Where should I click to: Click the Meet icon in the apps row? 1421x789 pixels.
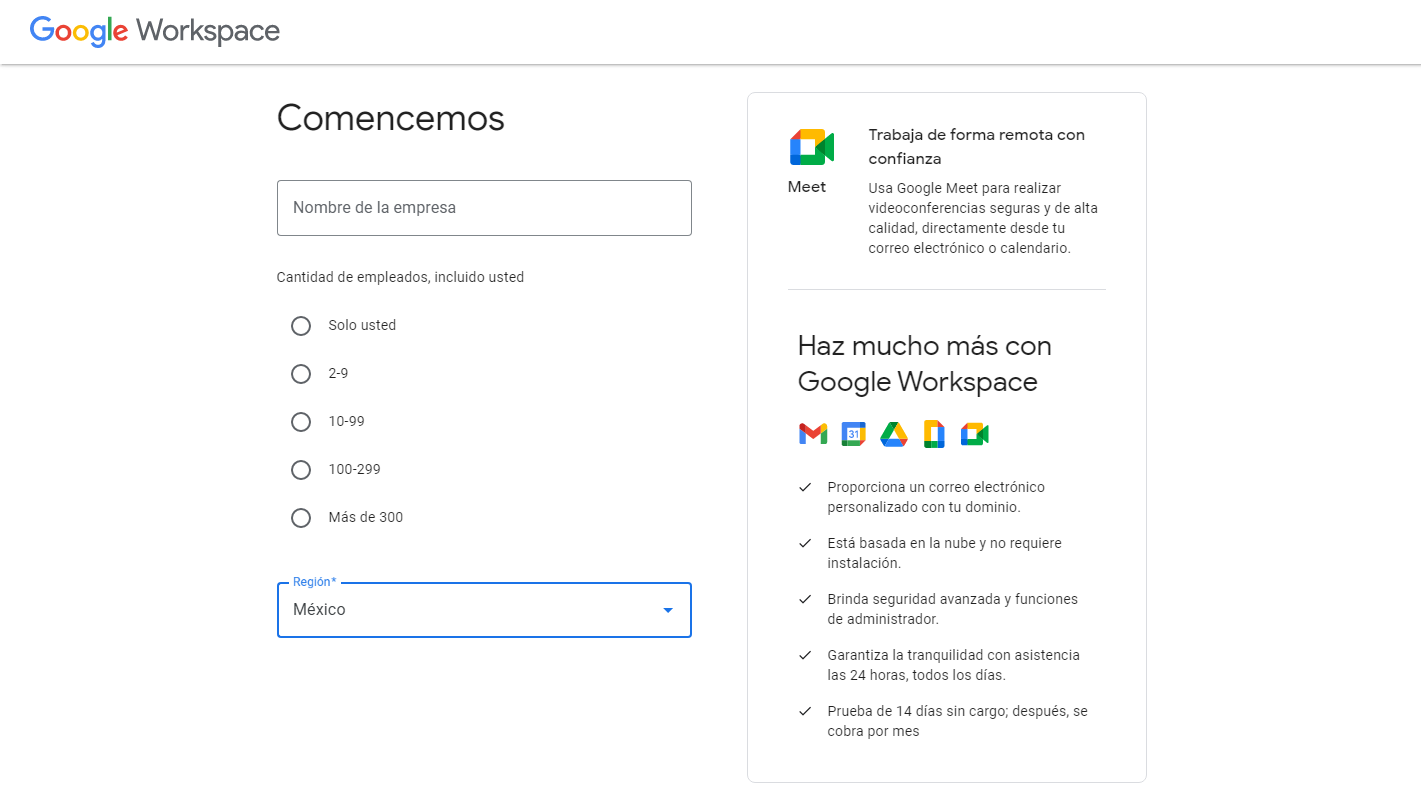pyautogui.click(x=974, y=433)
